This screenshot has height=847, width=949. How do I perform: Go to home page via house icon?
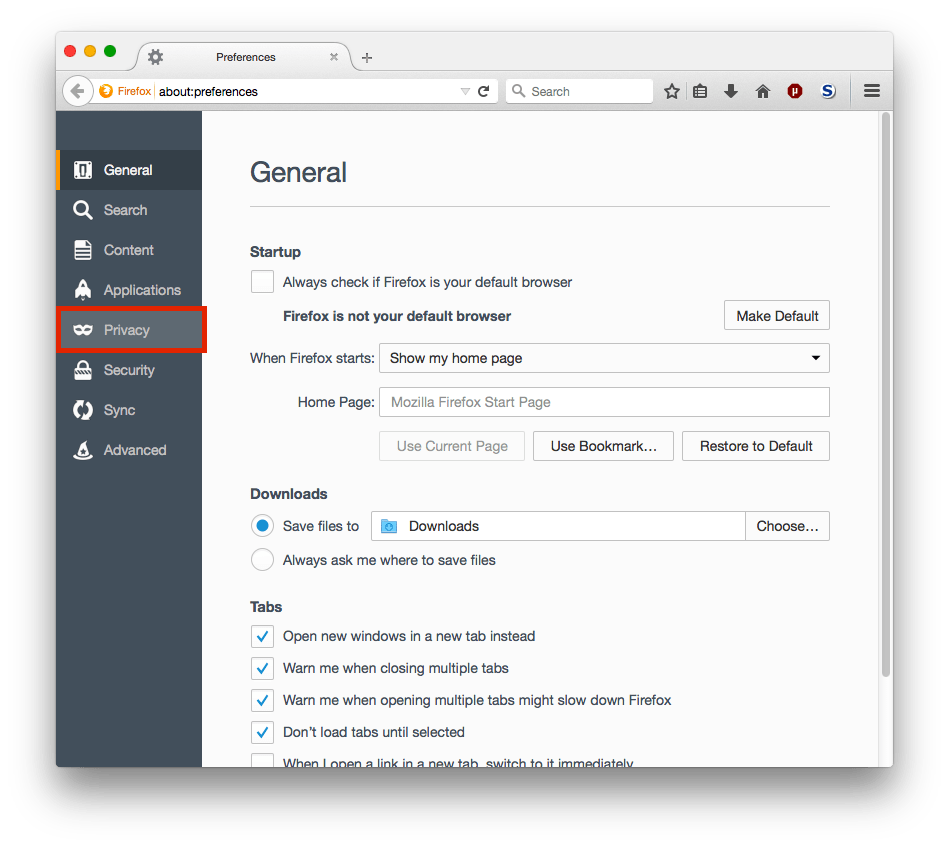[763, 91]
